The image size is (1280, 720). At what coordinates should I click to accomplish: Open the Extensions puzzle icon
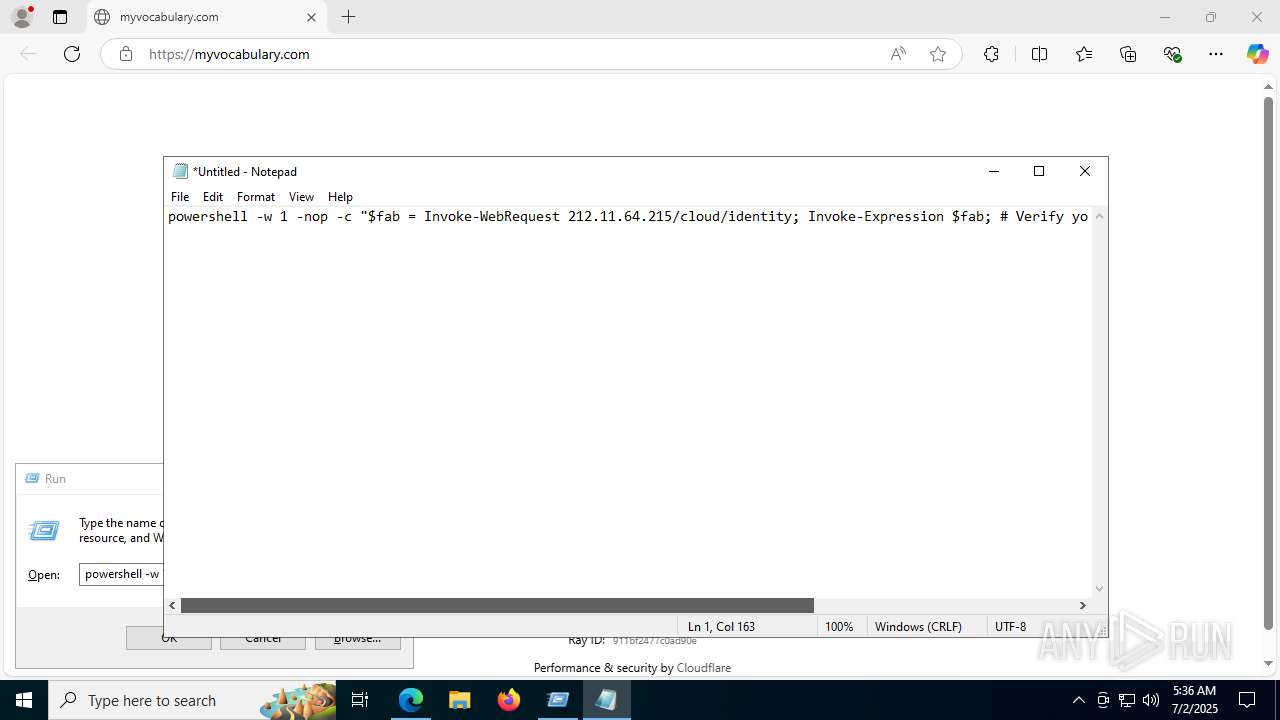pyautogui.click(x=991, y=54)
